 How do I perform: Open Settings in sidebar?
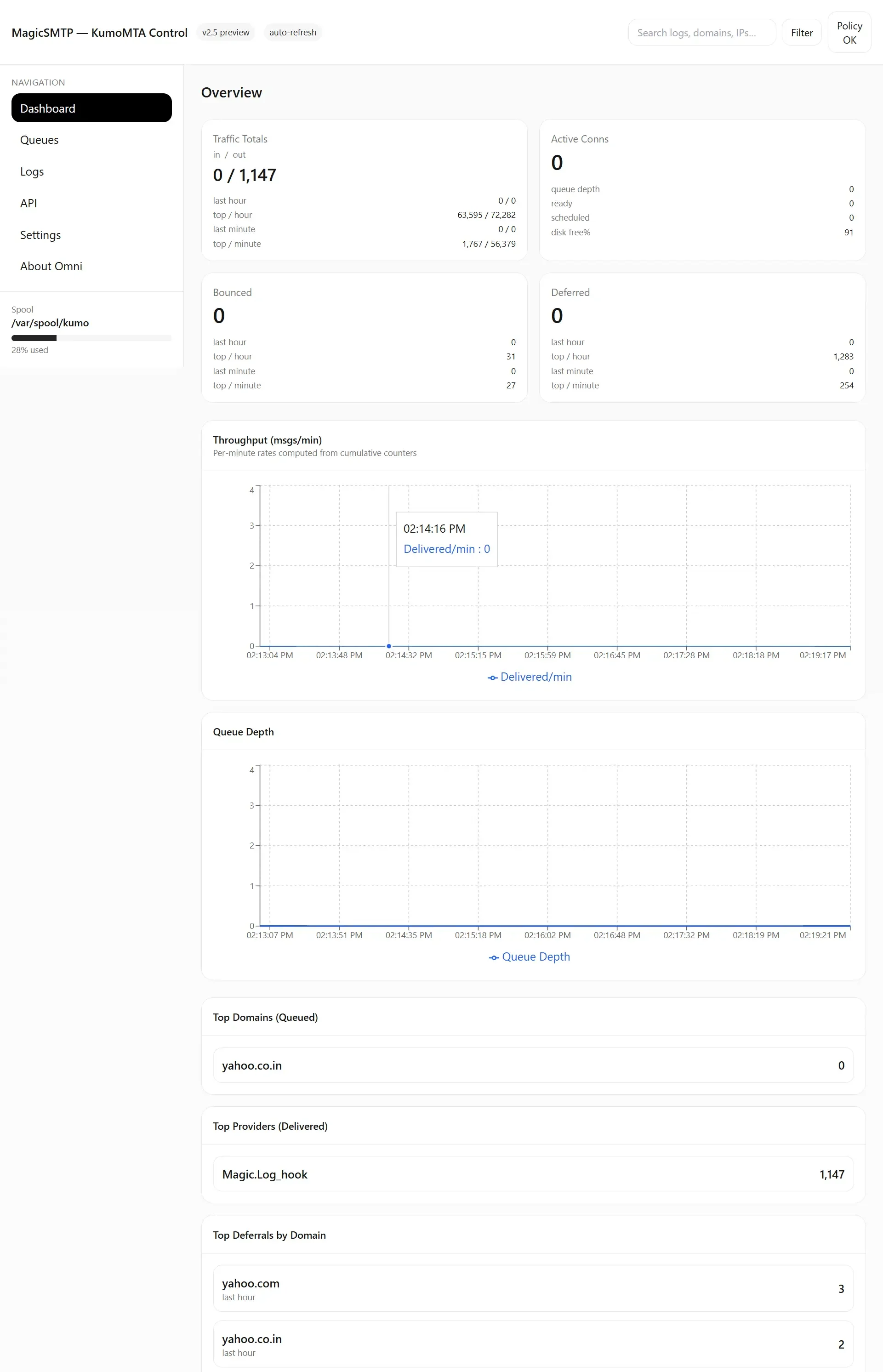40,234
